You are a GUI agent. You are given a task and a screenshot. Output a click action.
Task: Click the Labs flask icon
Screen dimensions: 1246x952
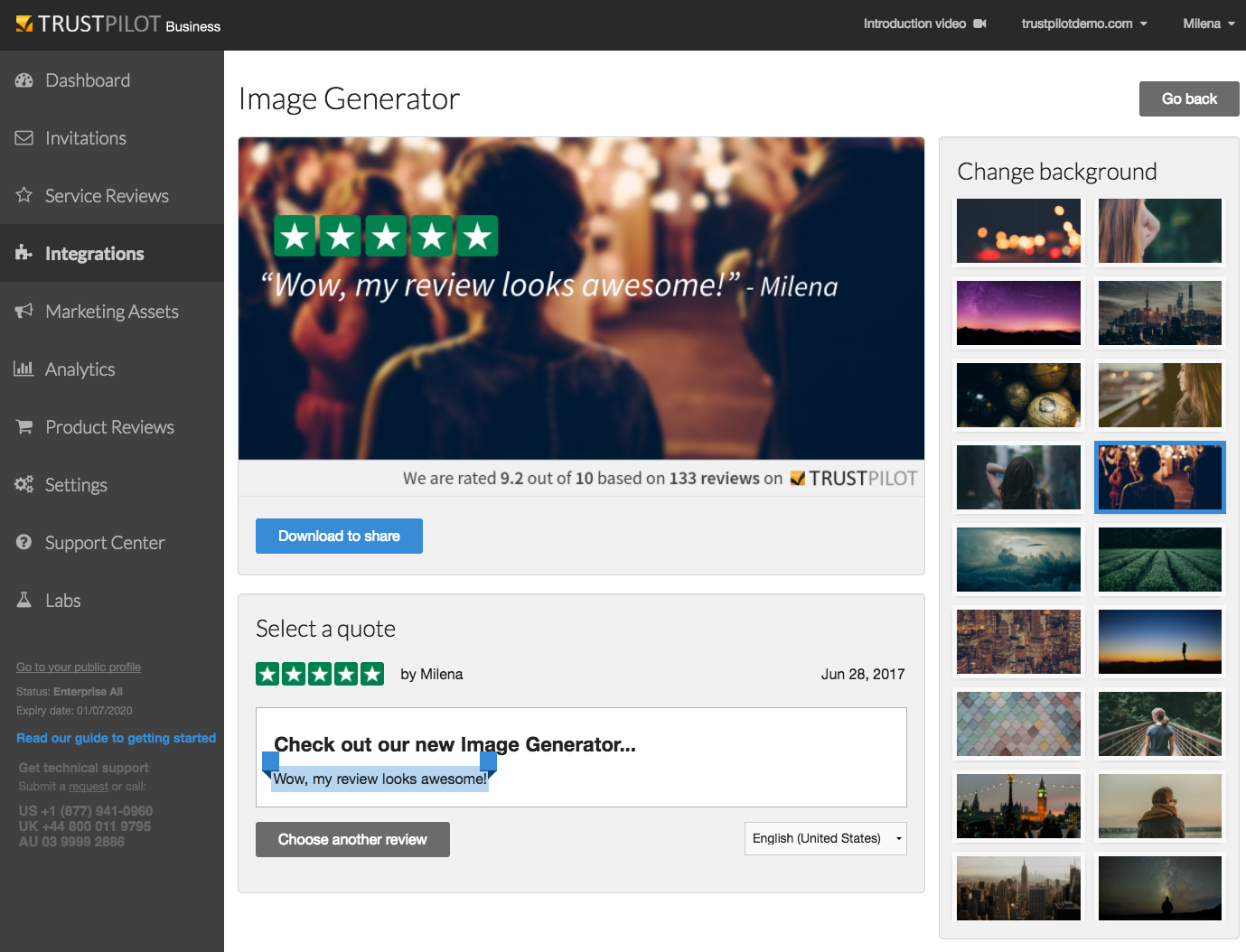[x=24, y=600]
